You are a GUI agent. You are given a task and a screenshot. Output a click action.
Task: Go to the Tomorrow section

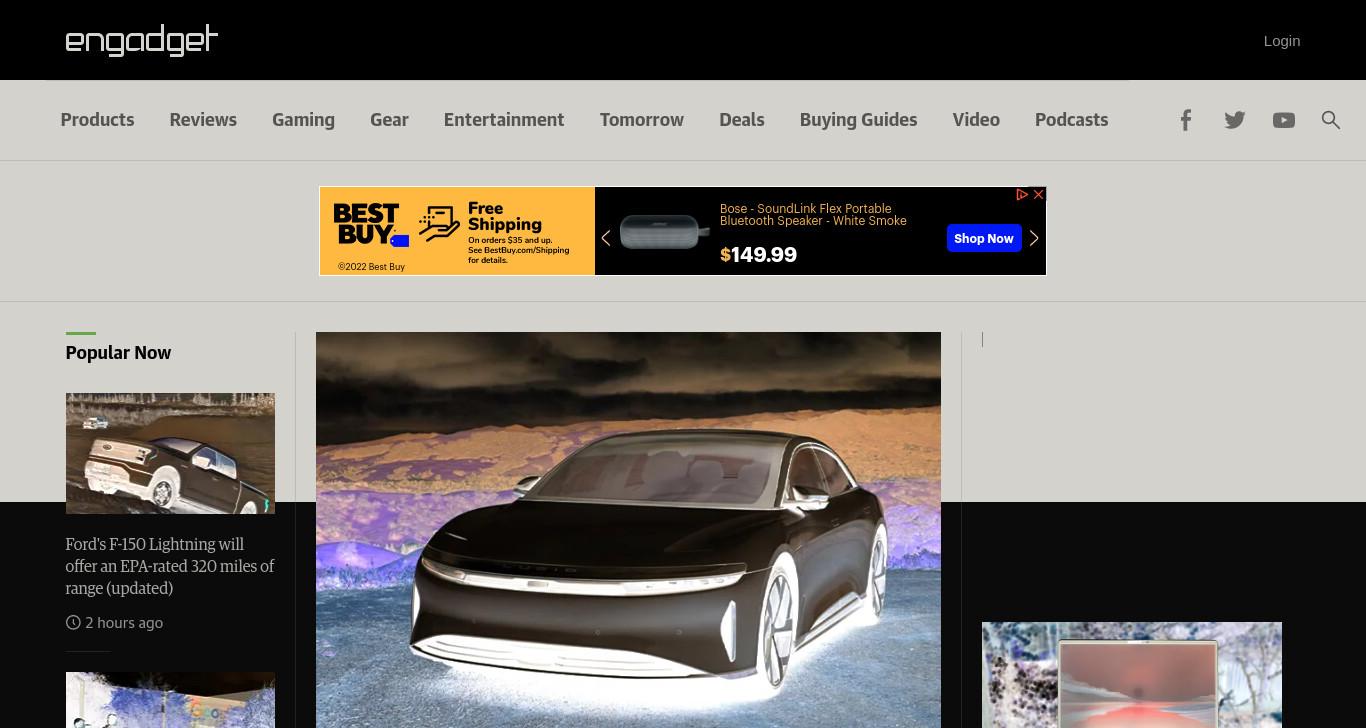[x=642, y=120]
